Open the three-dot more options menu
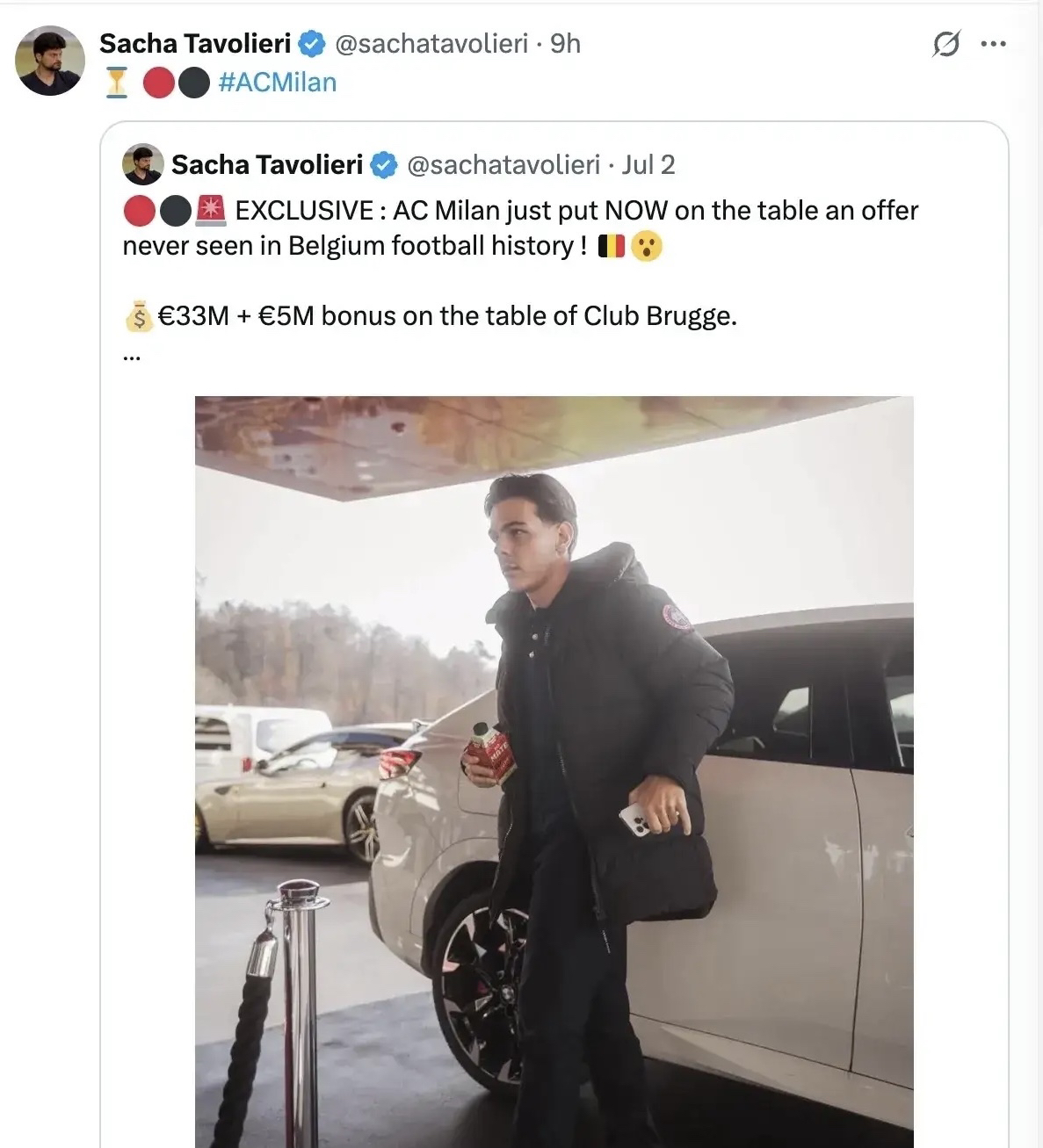 [x=993, y=44]
